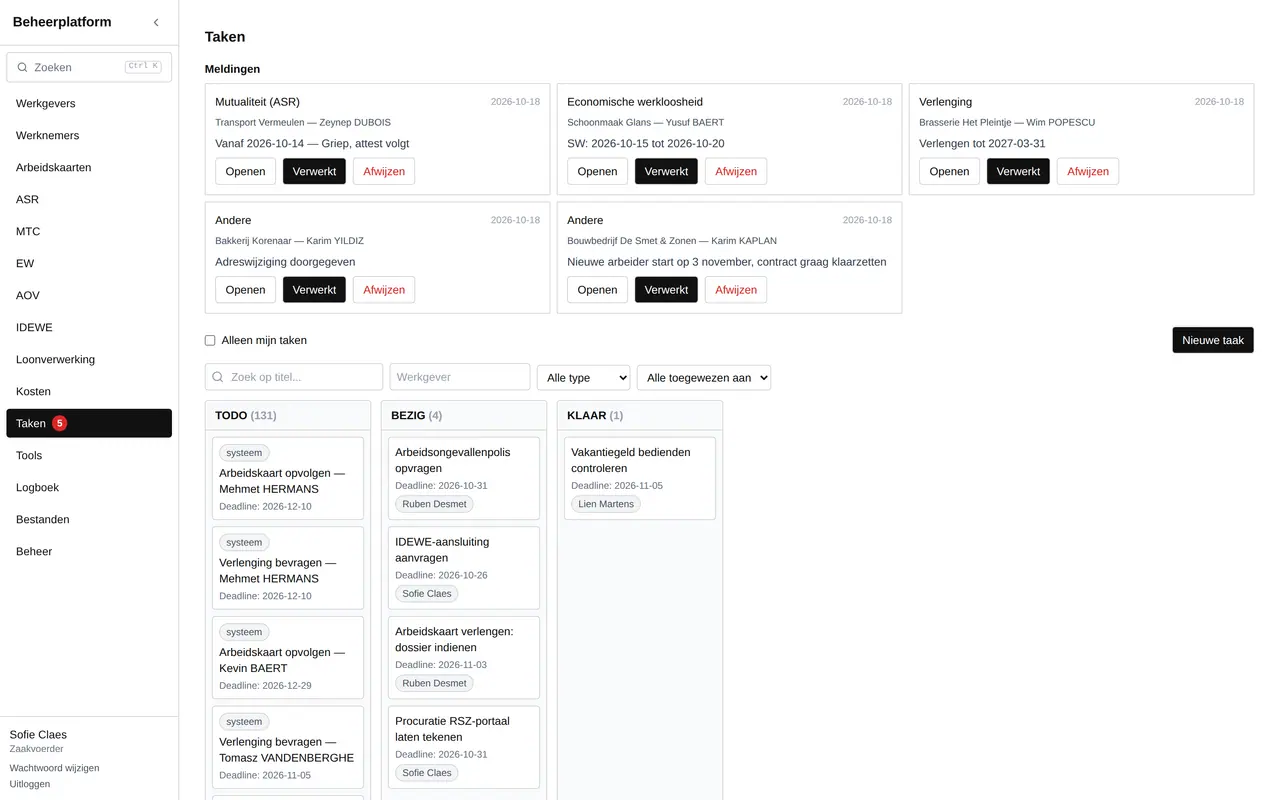Open Kosten in the sidebar
The height and width of the screenshot is (800, 1280).
click(x=89, y=391)
